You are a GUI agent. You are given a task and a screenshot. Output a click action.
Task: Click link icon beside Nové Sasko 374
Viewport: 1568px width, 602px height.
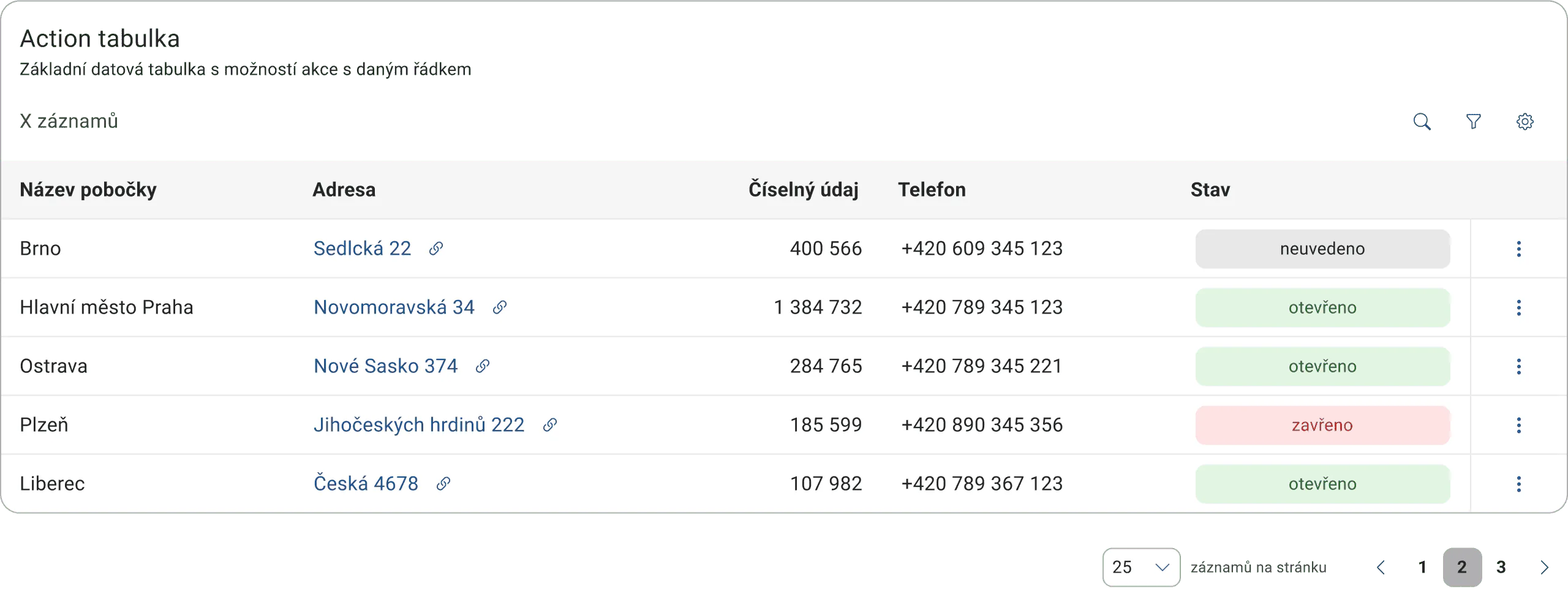pos(483,366)
